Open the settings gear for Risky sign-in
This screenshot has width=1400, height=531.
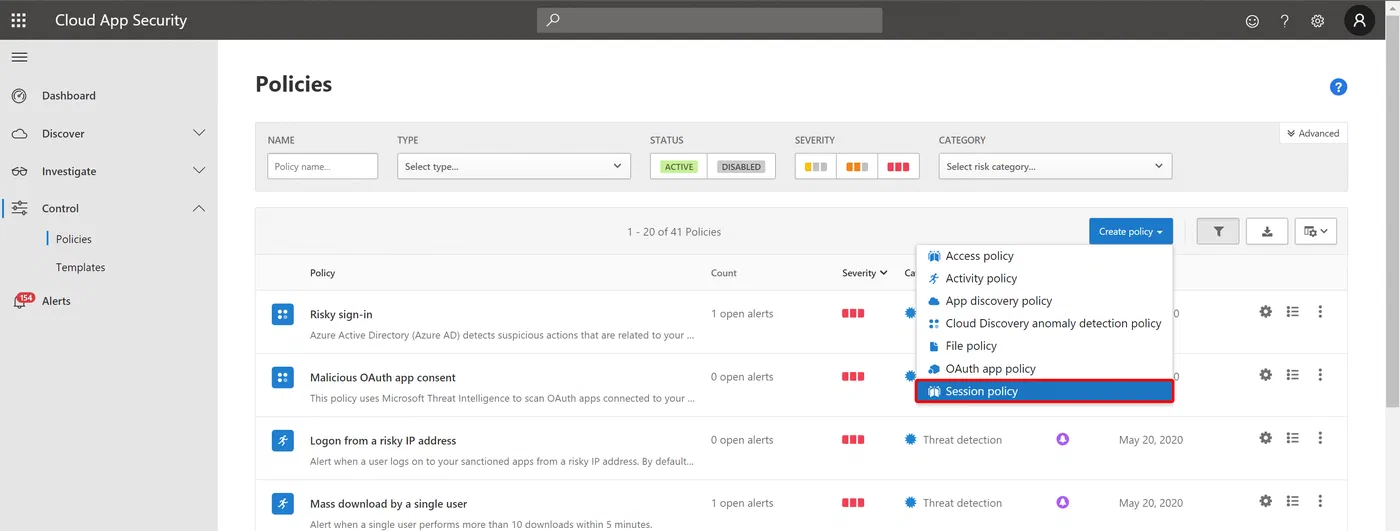pos(1266,312)
